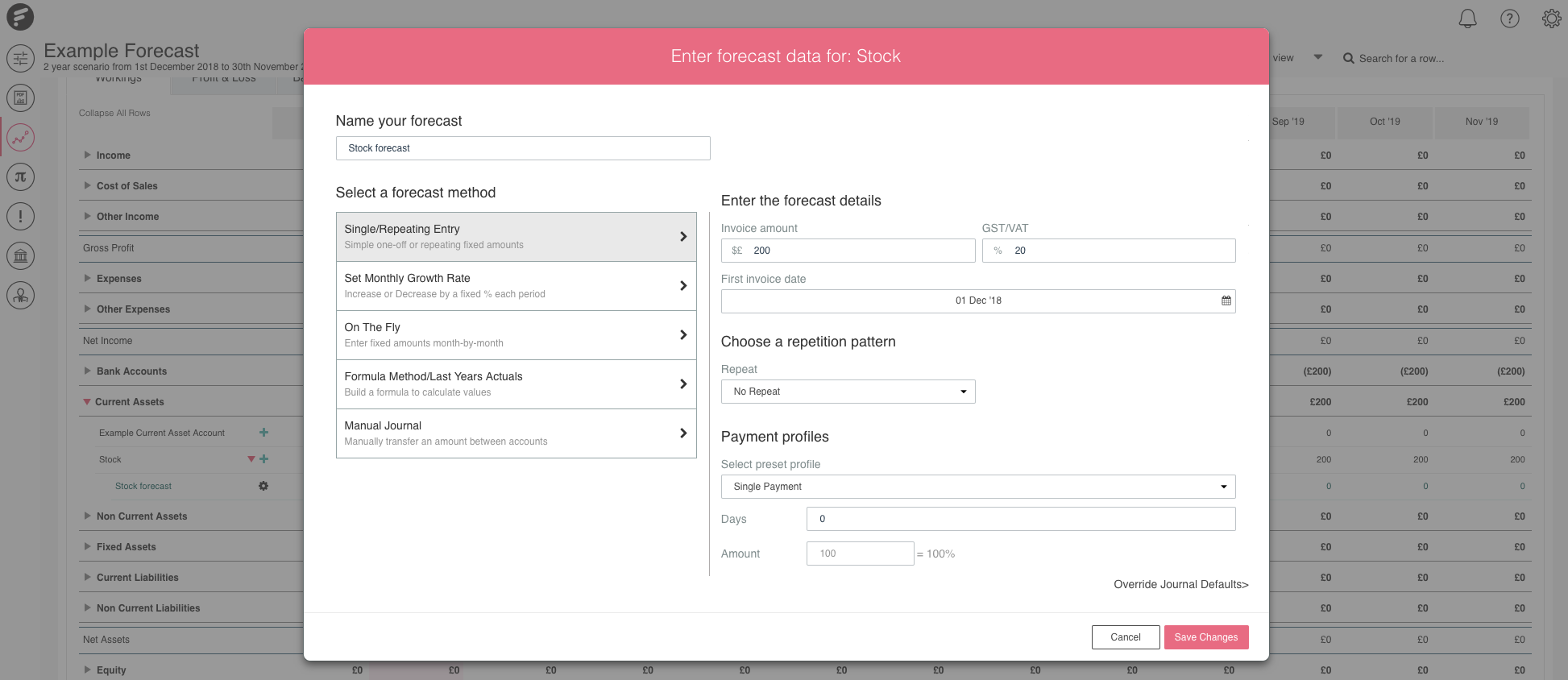Open the Stock forecast row link
1568x680 pixels.
[143, 486]
